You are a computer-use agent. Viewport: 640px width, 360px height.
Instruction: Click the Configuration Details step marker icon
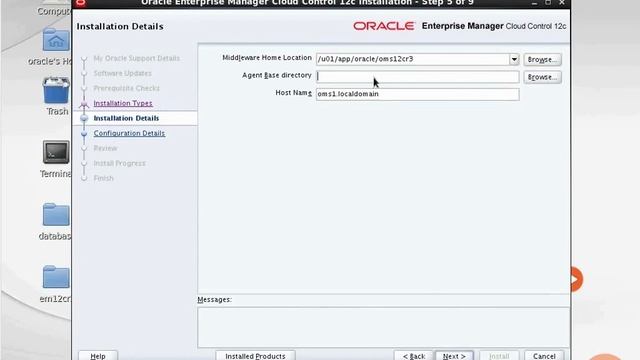[x=84, y=133]
